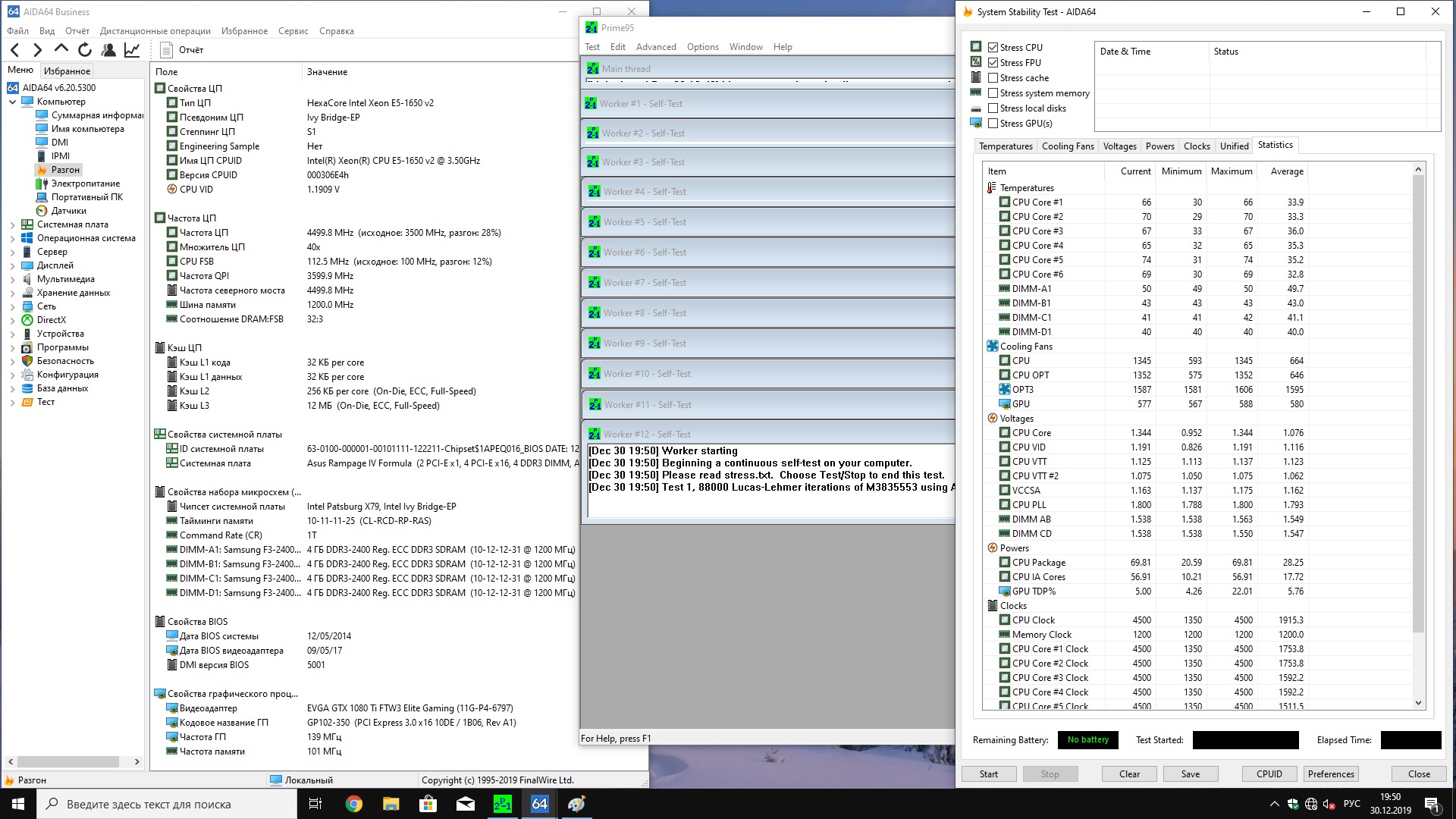Click the Отчёт report toolbar button
1456x819 pixels.
click(182, 50)
